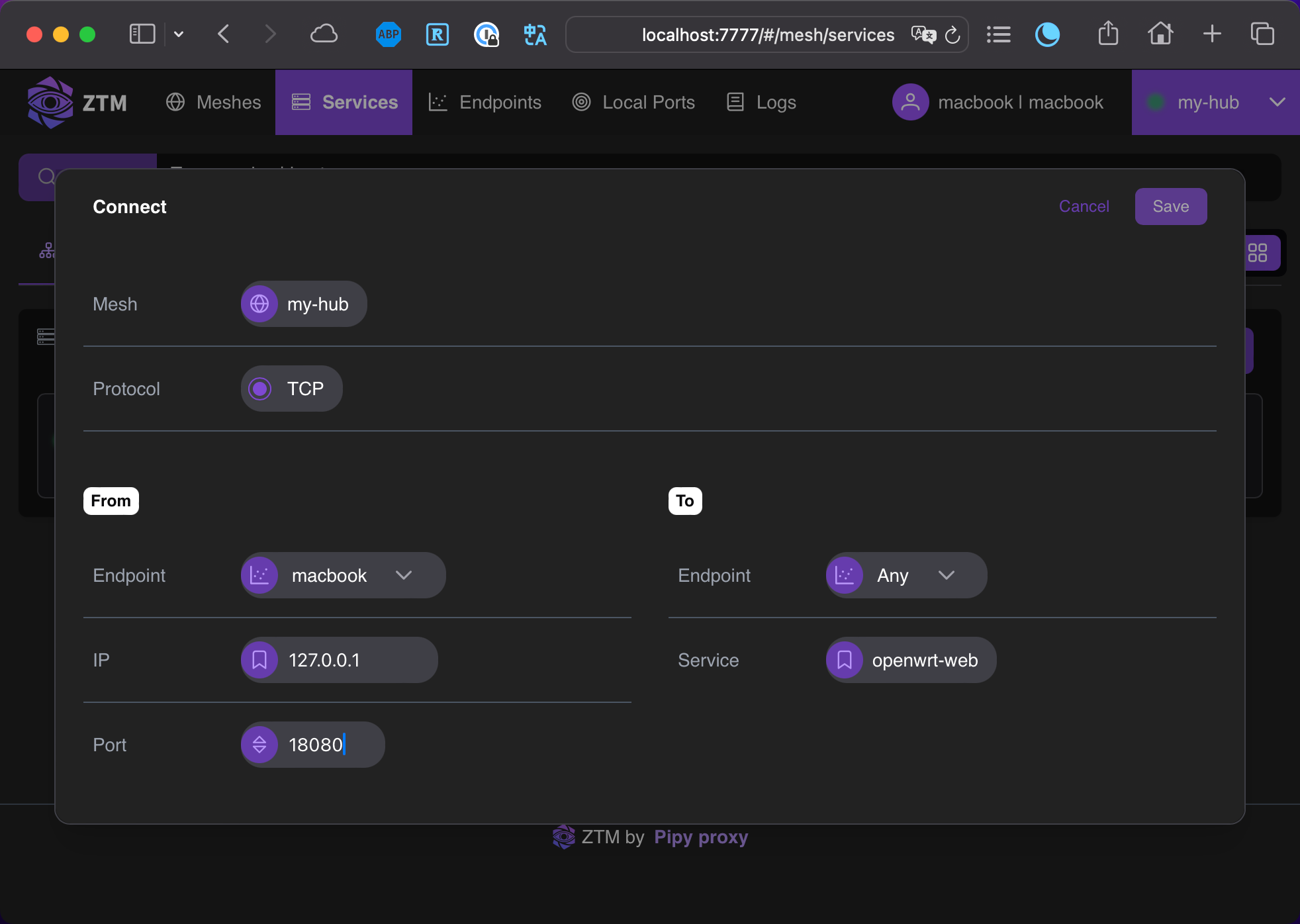The width and height of the screenshot is (1300, 924).
Task: Toggle the dark mode moon extension
Action: tap(1047, 34)
